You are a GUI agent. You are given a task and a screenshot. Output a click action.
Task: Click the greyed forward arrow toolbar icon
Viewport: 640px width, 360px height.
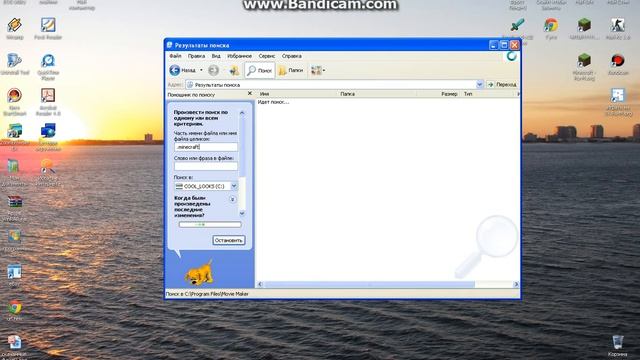(213, 70)
